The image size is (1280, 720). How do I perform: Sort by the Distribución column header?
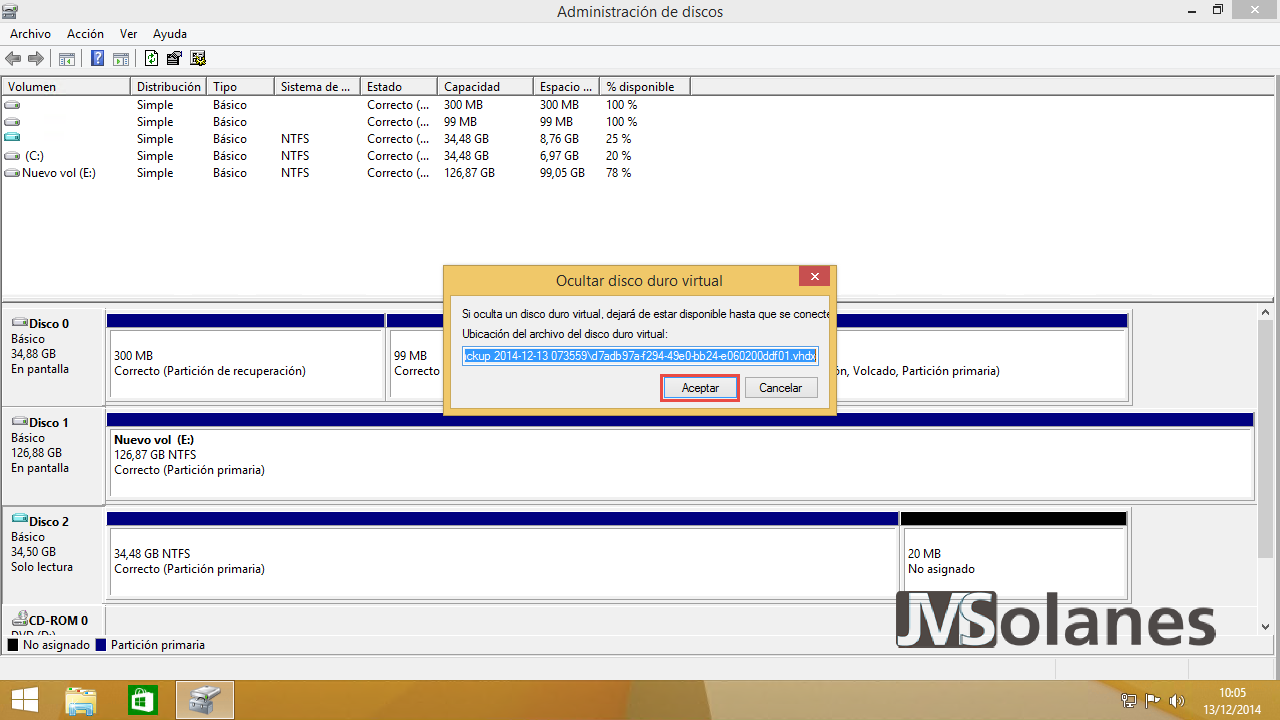pyautogui.click(x=168, y=87)
